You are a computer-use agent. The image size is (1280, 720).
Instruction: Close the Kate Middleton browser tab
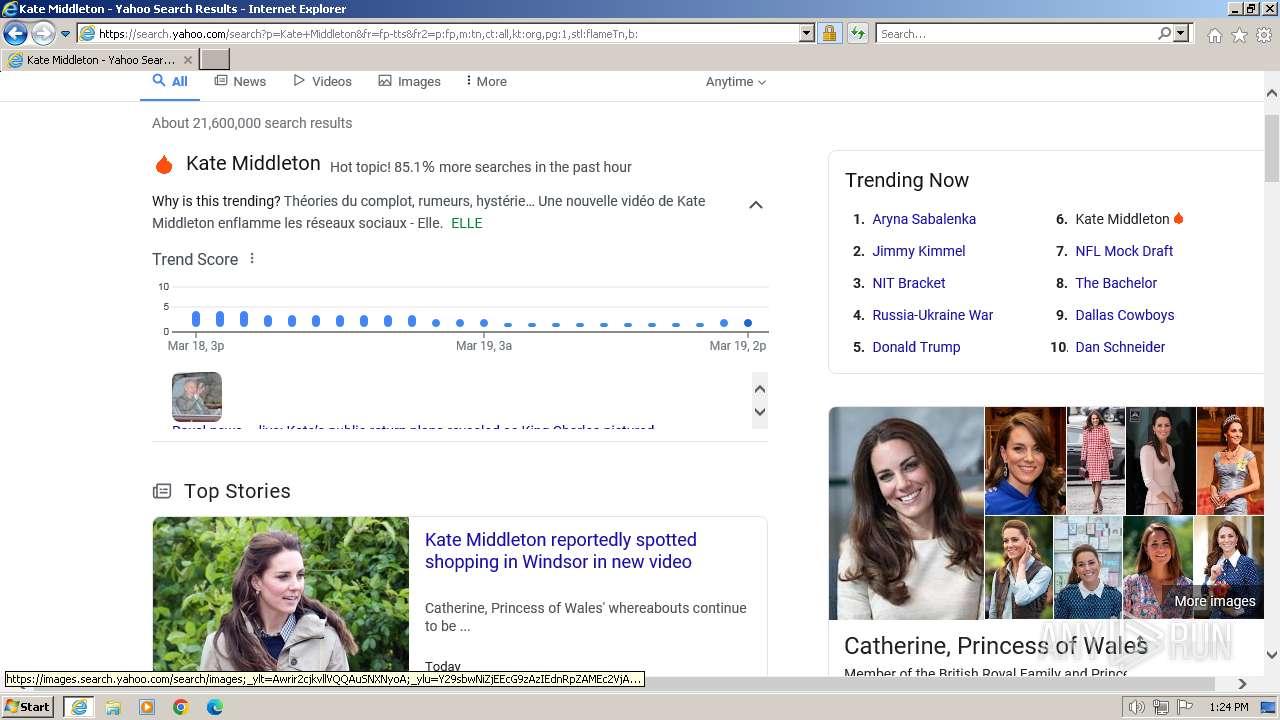(188, 60)
